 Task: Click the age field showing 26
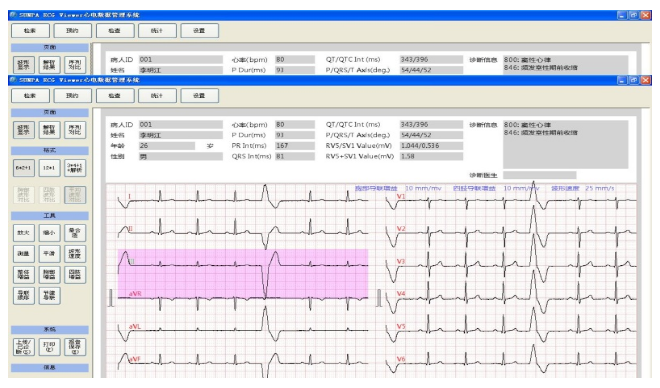tap(167, 146)
